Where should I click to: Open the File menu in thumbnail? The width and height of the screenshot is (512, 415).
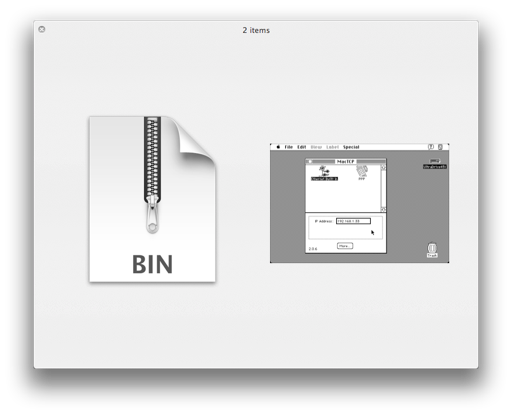coord(289,147)
